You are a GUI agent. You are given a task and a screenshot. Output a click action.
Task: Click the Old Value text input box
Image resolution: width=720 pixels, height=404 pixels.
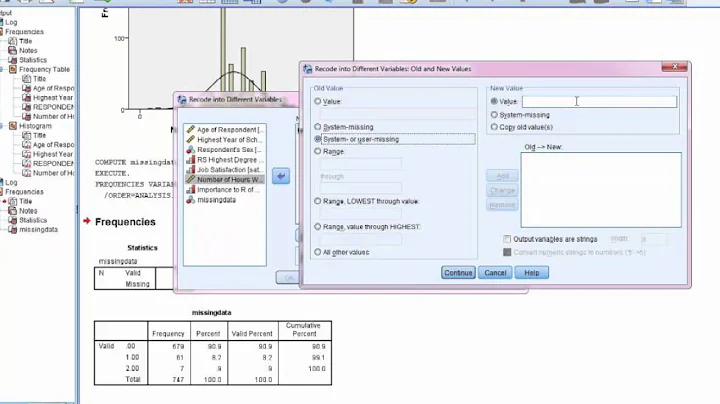398,113
